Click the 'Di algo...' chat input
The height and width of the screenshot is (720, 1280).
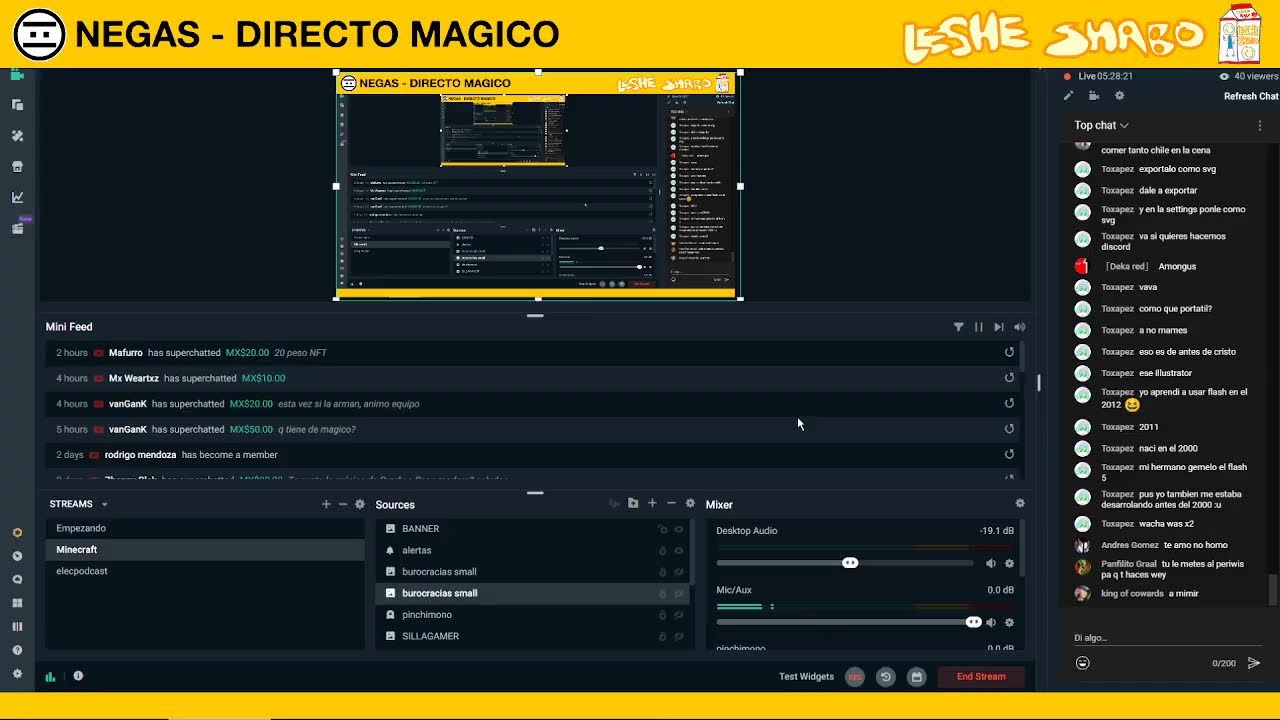coord(1166,638)
